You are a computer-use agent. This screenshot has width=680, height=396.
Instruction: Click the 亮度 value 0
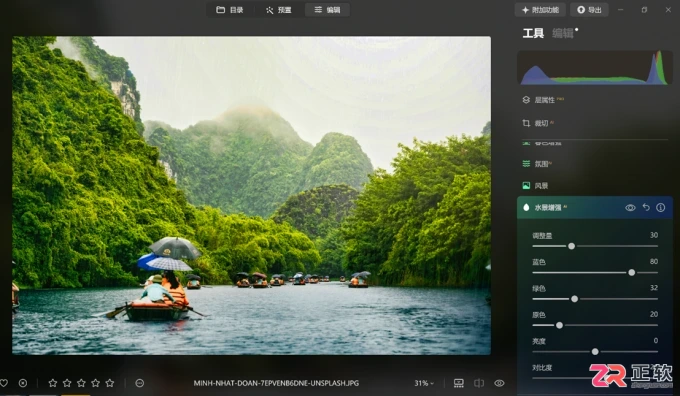(x=656, y=340)
